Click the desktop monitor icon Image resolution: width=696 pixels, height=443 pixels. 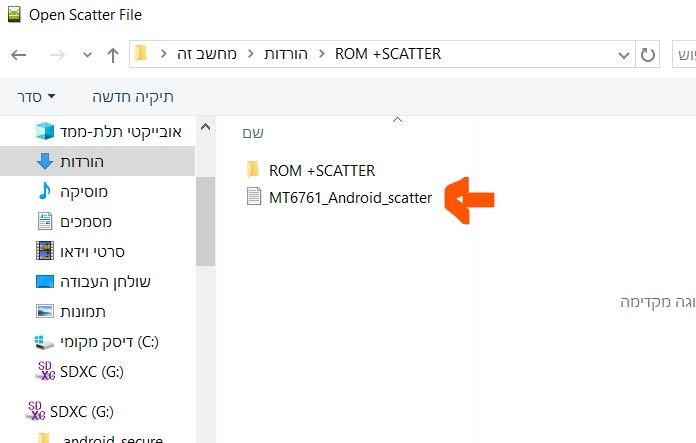click(45, 281)
